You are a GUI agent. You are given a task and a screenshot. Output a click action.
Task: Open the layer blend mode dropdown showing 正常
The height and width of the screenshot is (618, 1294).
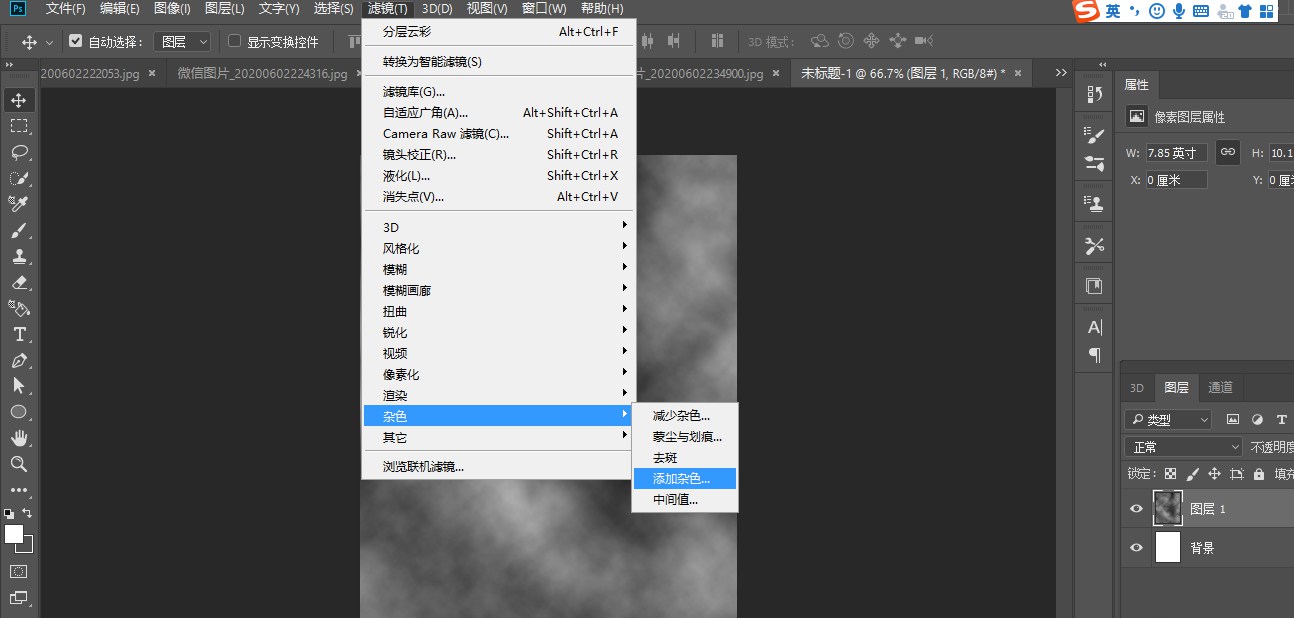pyautogui.click(x=1183, y=446)
